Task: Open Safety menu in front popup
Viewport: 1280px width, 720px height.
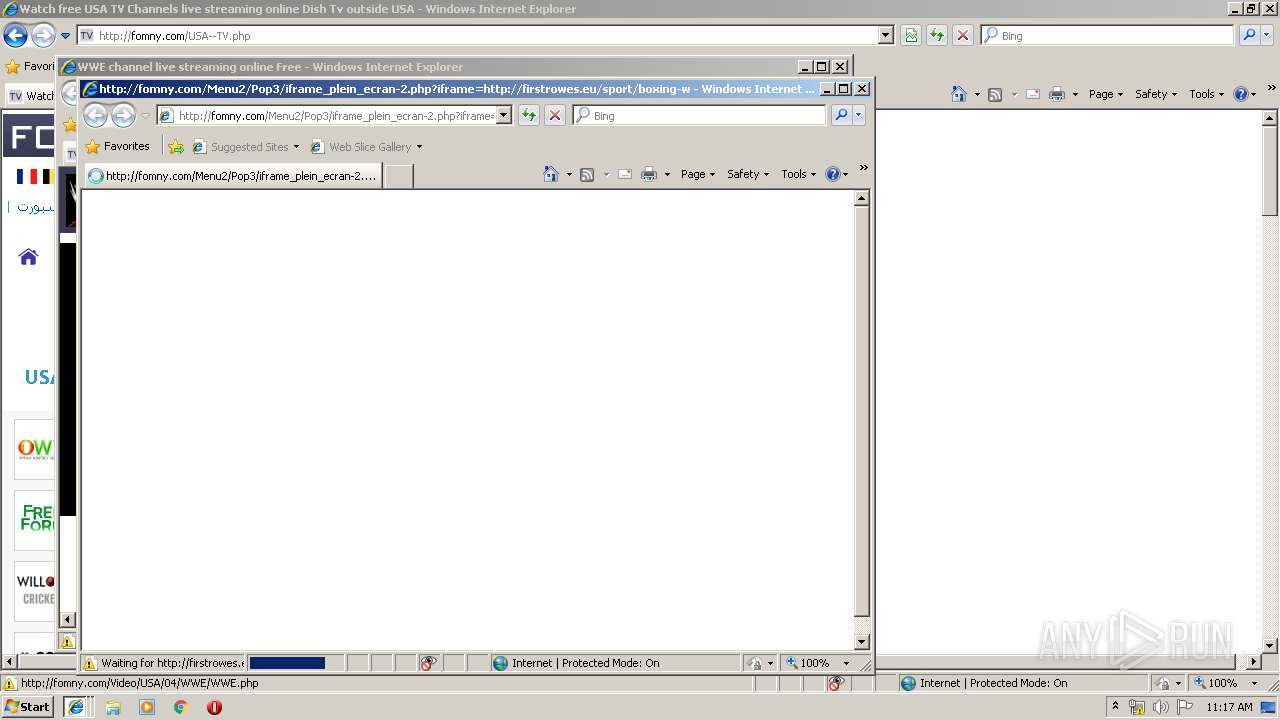Action: point(748,174)
